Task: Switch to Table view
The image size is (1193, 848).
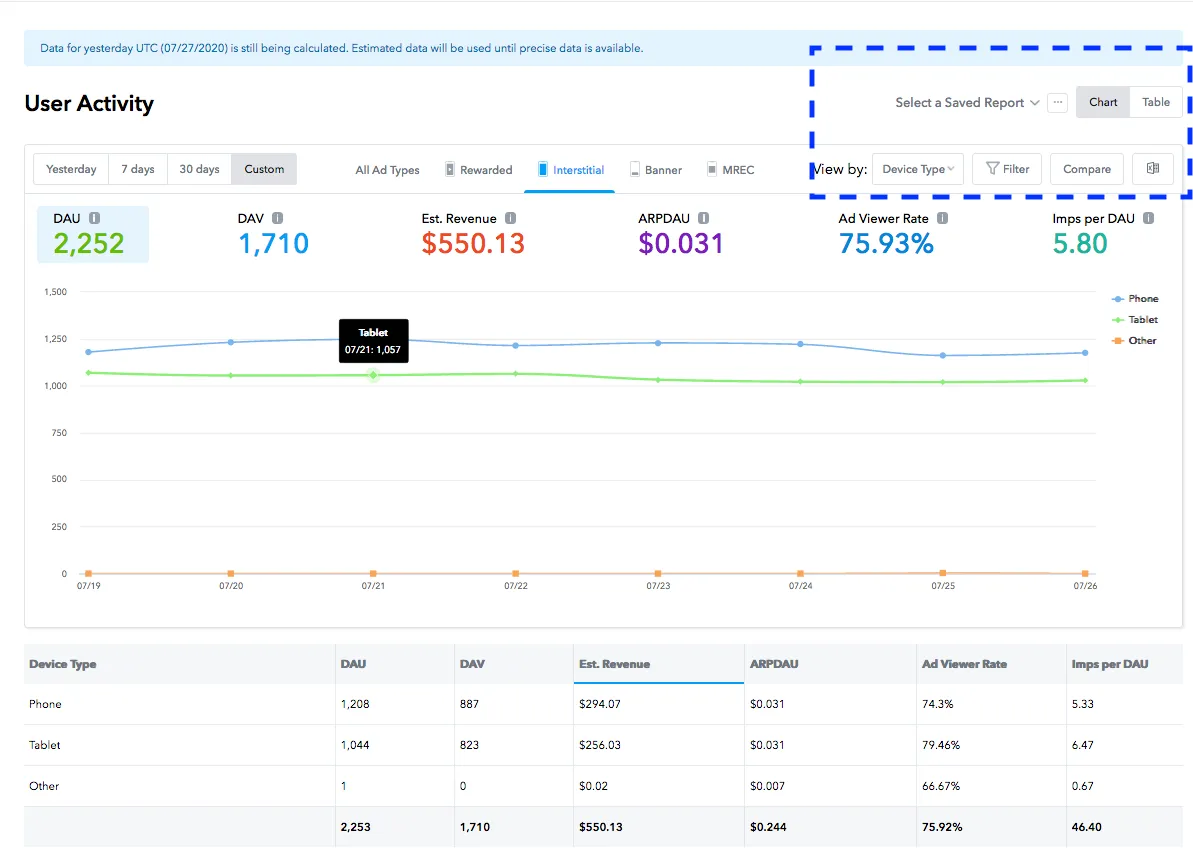Action: [x=1156, y=102]
